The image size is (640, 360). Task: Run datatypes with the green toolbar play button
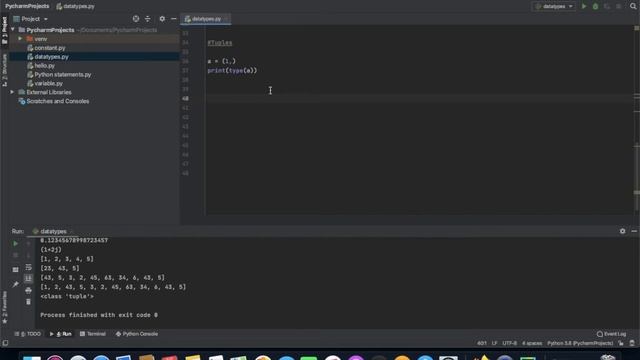(584, 6)
